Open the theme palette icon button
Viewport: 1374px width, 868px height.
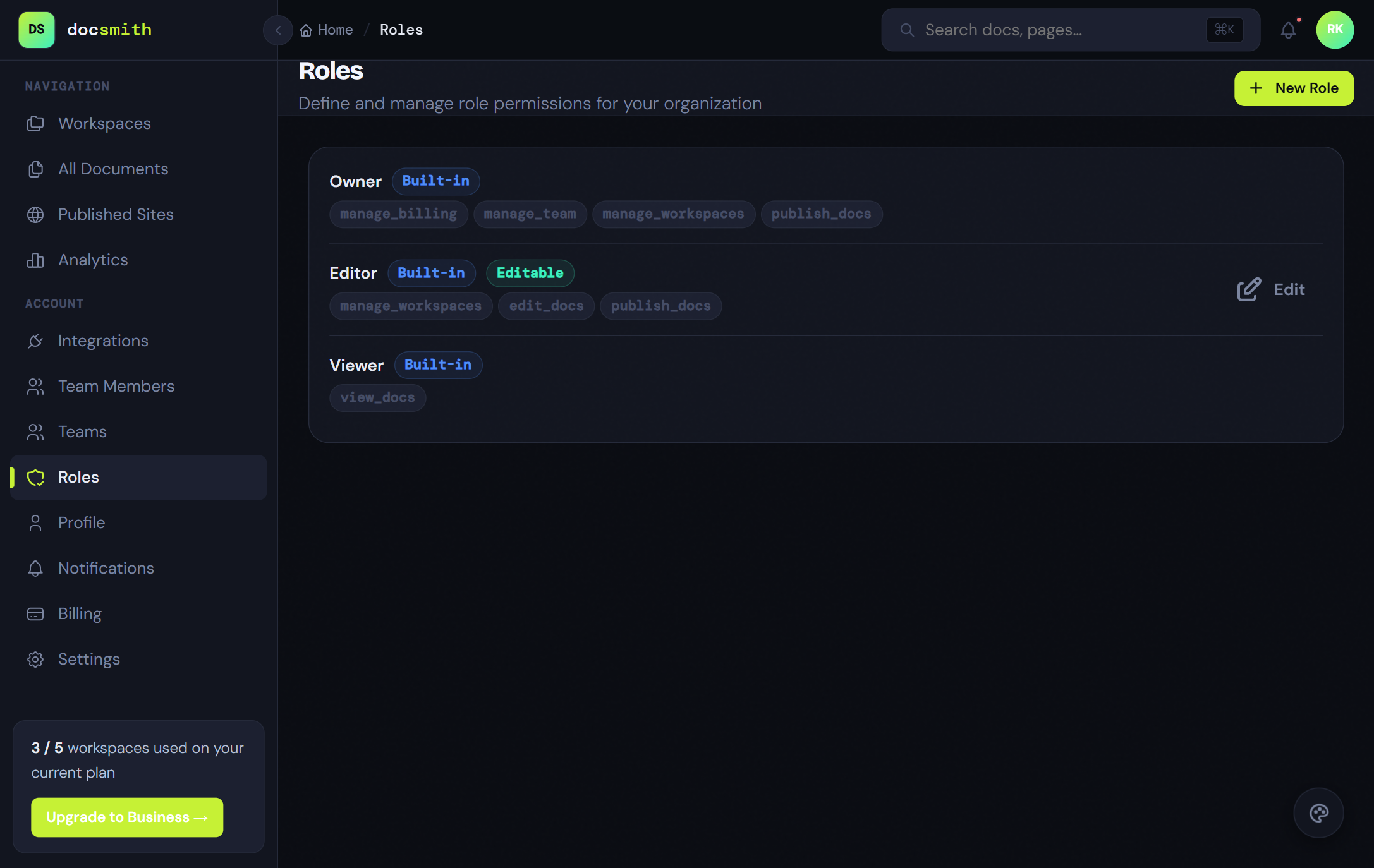coord(1318,812)
